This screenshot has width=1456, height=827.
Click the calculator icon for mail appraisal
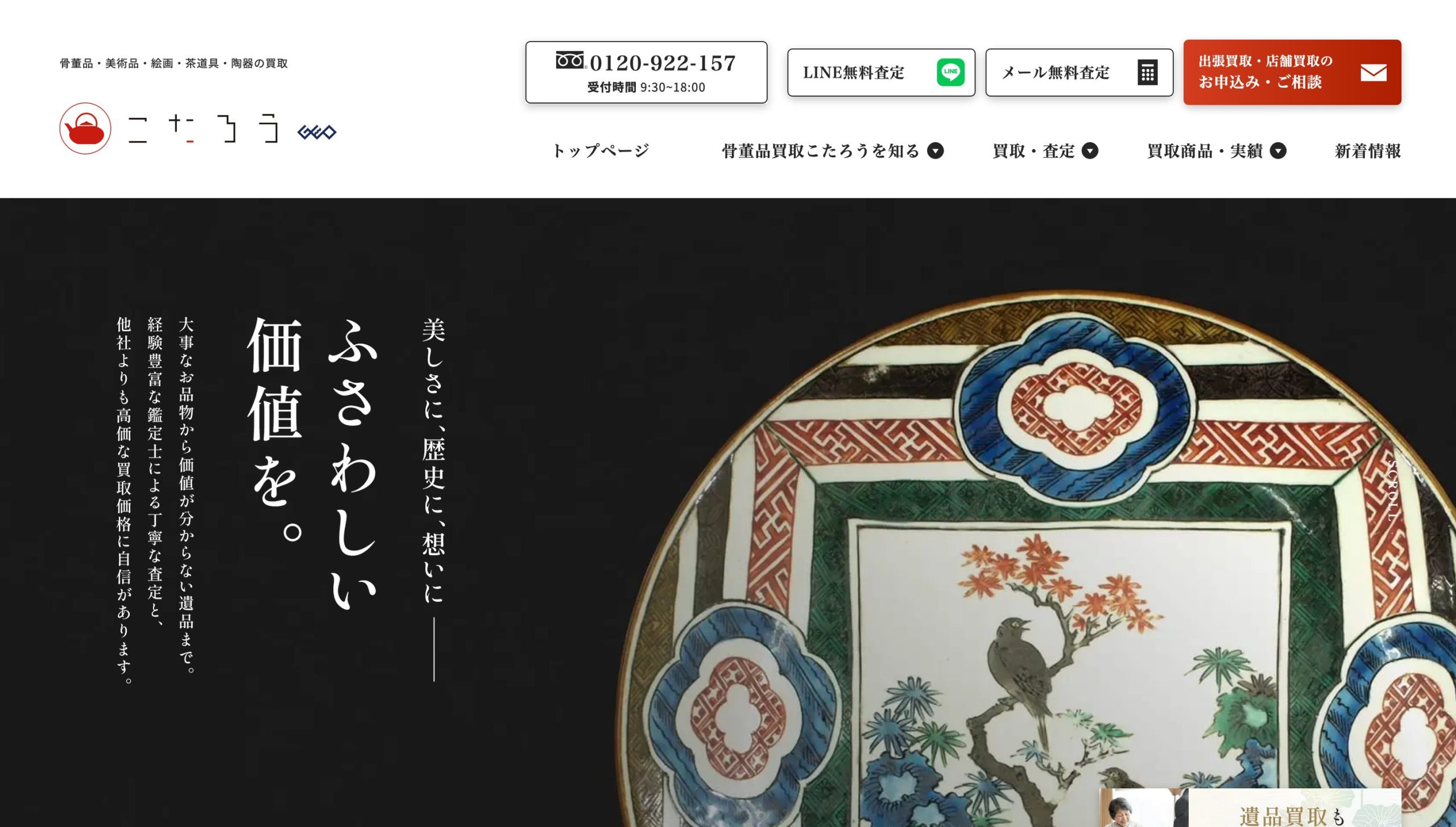(x=1148, y=72)
